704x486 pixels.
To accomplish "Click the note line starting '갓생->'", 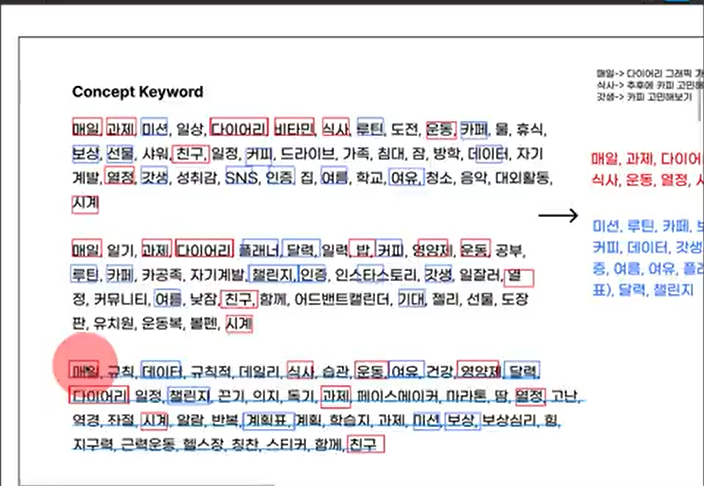I will click(644, 97).
